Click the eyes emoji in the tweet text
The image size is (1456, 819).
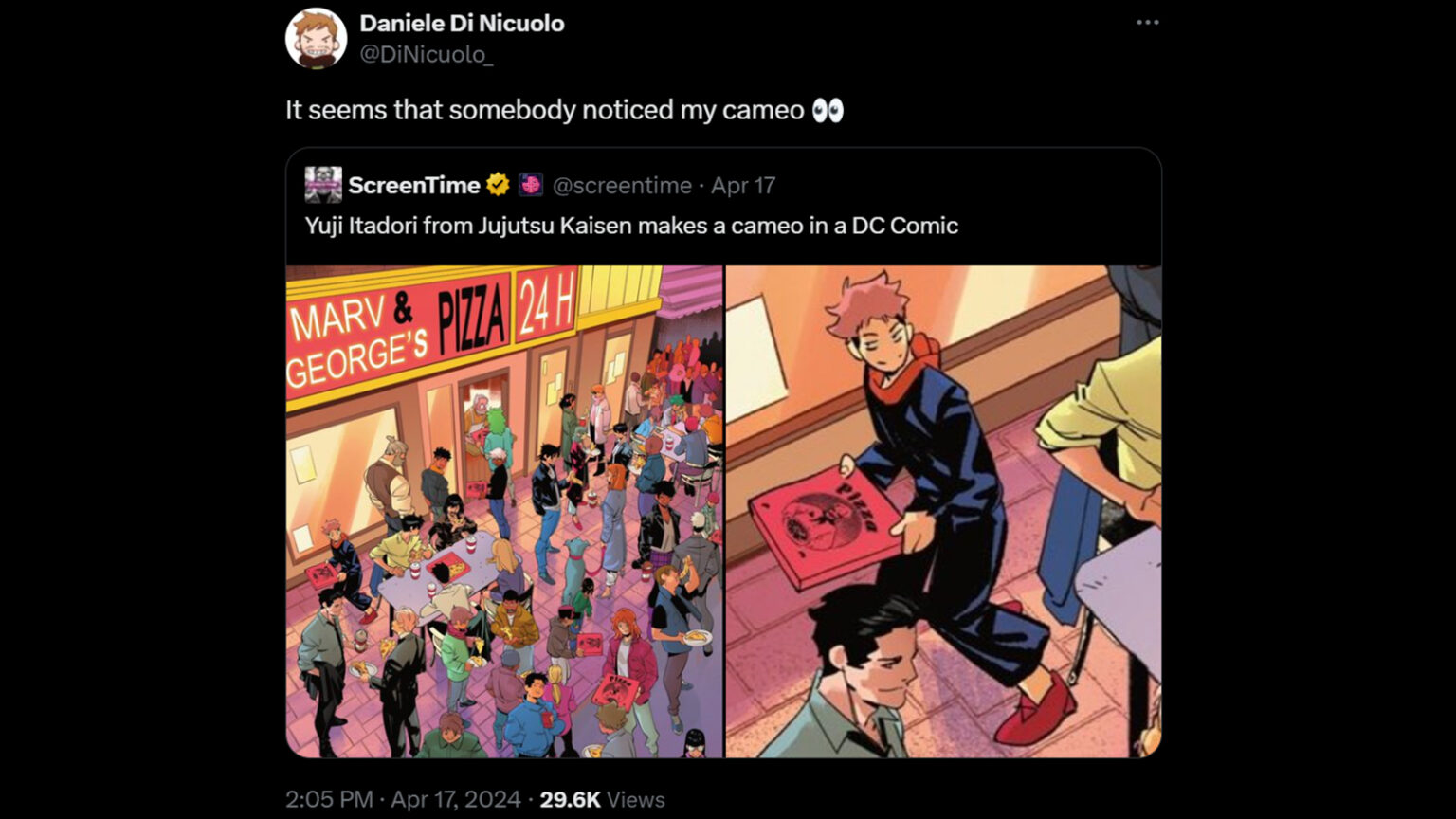pyautogui.click(x=827, y=110)
